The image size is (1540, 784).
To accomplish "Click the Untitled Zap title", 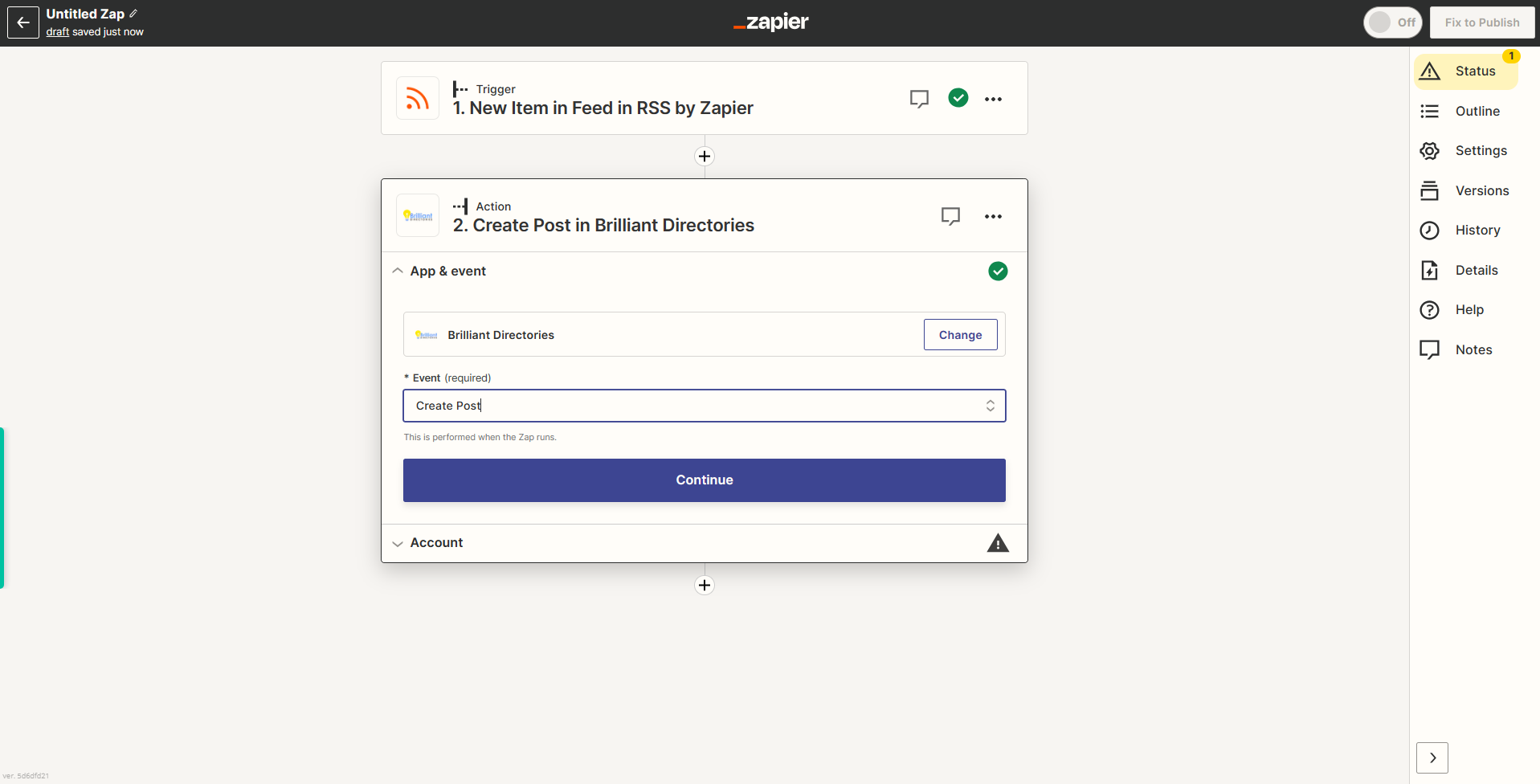I will point(85,14).
